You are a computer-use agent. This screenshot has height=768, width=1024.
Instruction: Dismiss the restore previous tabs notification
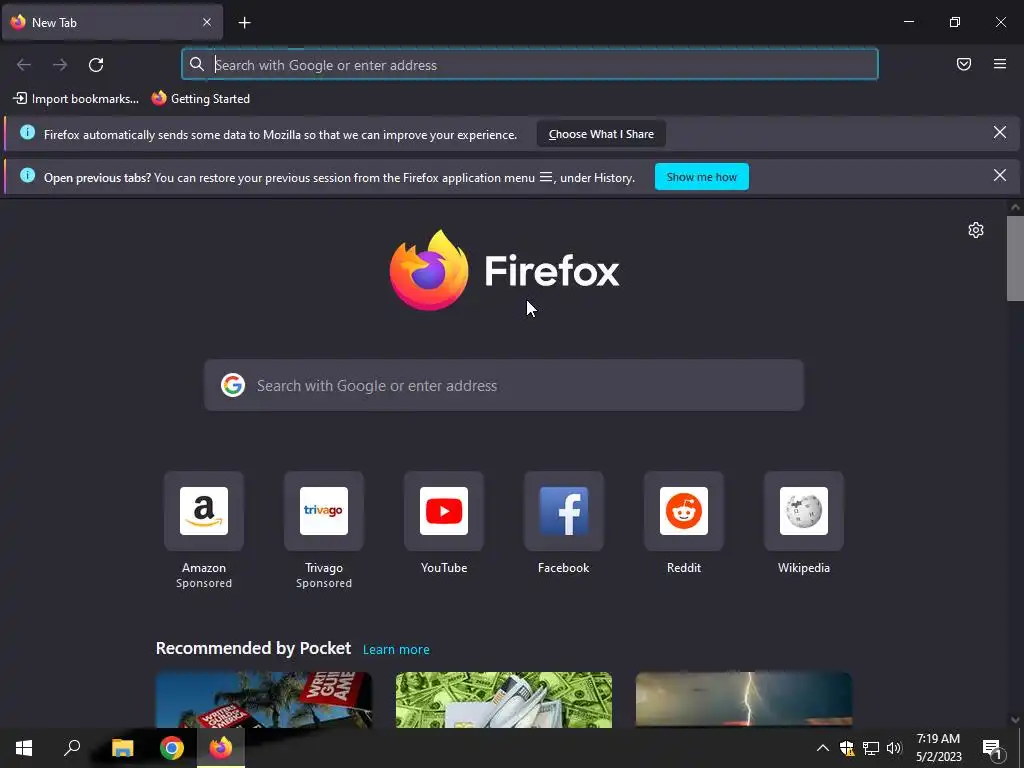(1000, 175)
